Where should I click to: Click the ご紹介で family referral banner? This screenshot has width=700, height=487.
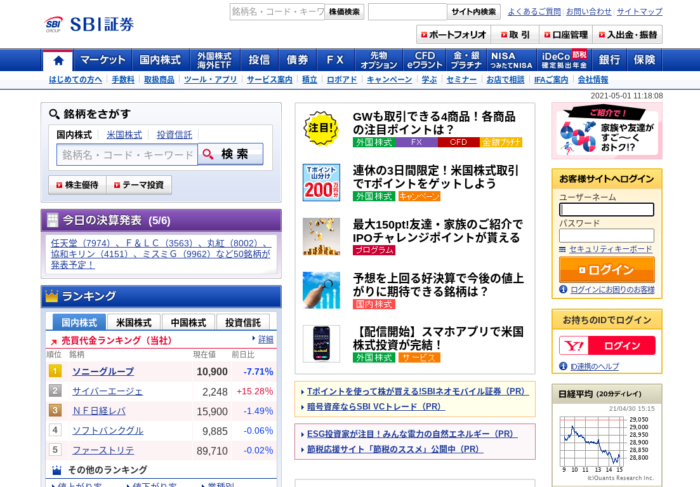(x=607, y=131)
